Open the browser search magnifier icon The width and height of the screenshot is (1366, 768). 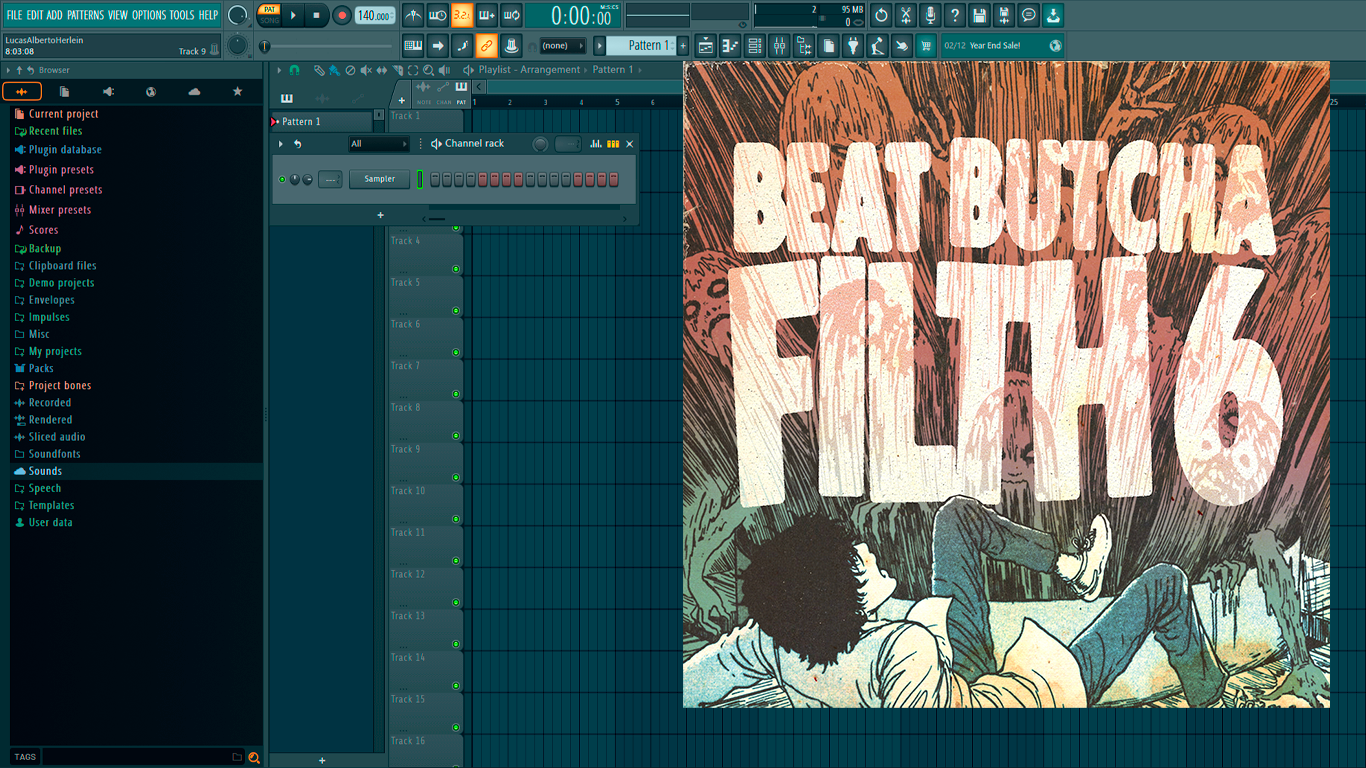pos(254,757)
